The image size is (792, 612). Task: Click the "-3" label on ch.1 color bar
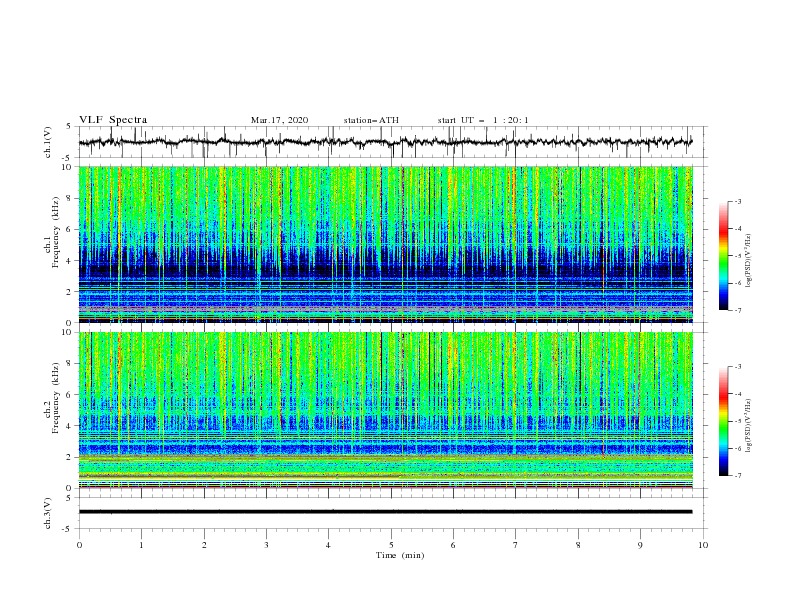coord(737,201)
